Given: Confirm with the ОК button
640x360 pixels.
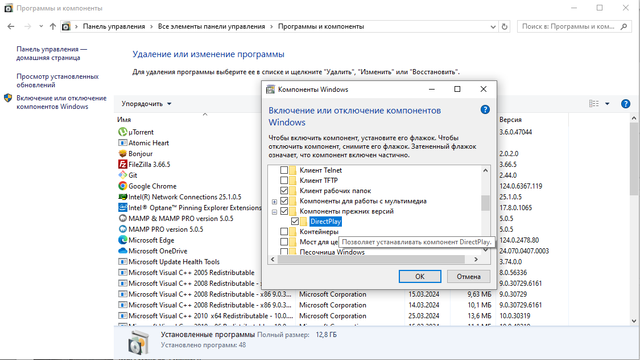Looking at the screenshot, I should pyautogui.click(x=420, y=276).
